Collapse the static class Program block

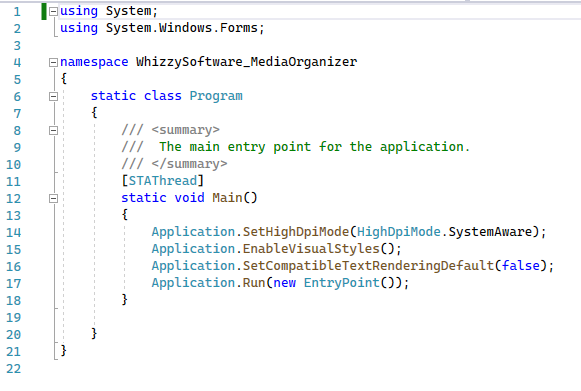click(x=53, y=96)
